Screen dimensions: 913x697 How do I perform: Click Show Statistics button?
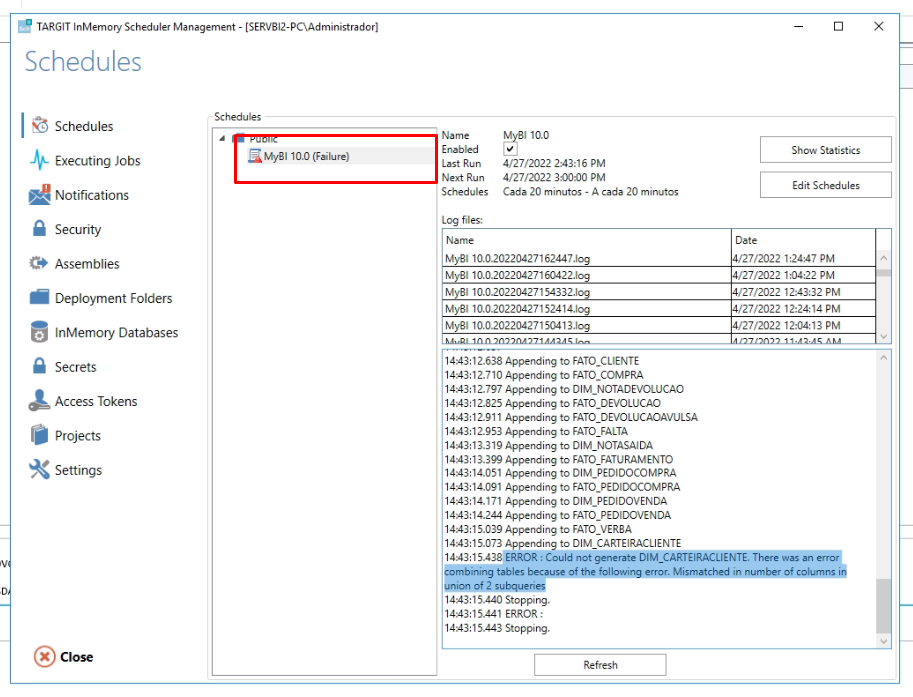pos(825,150)
